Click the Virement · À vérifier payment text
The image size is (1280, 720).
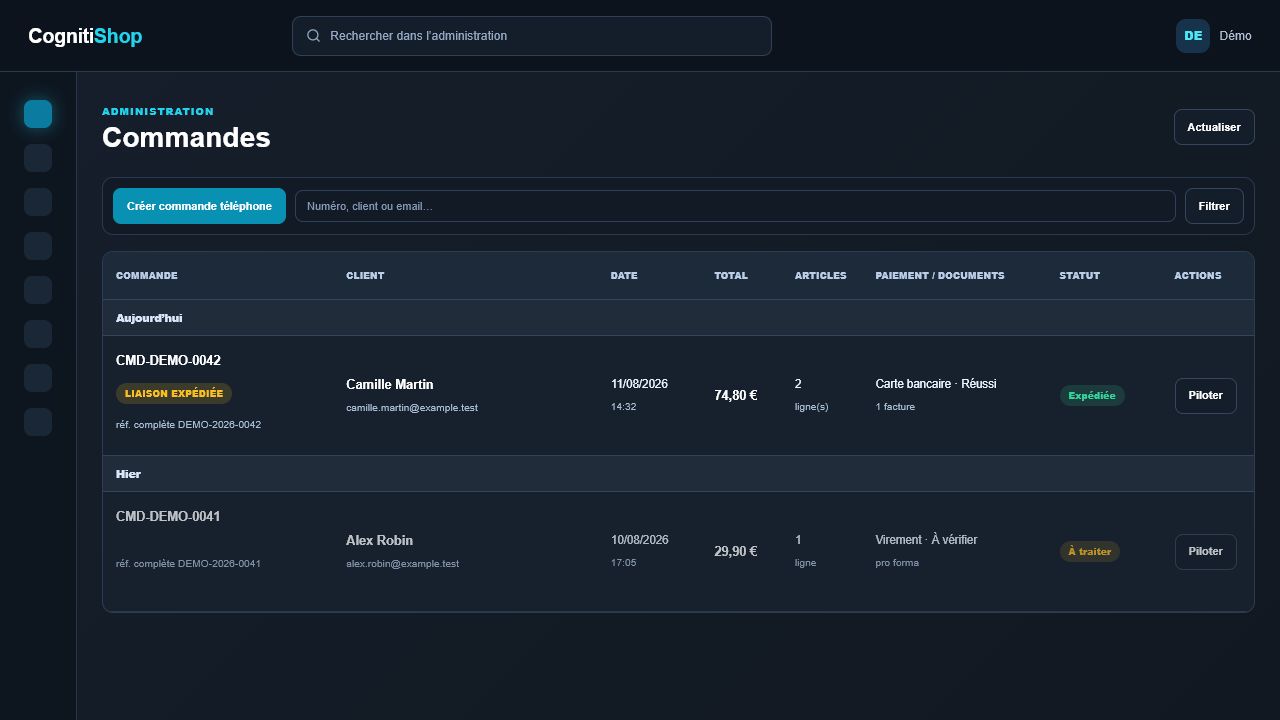926,540
